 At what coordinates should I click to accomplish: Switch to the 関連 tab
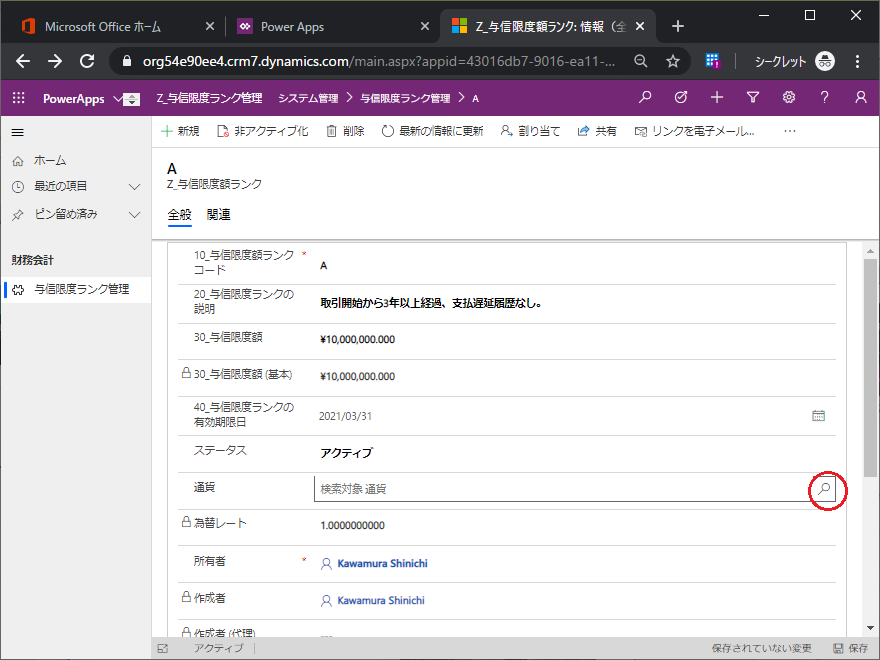[x=218, y=214]
